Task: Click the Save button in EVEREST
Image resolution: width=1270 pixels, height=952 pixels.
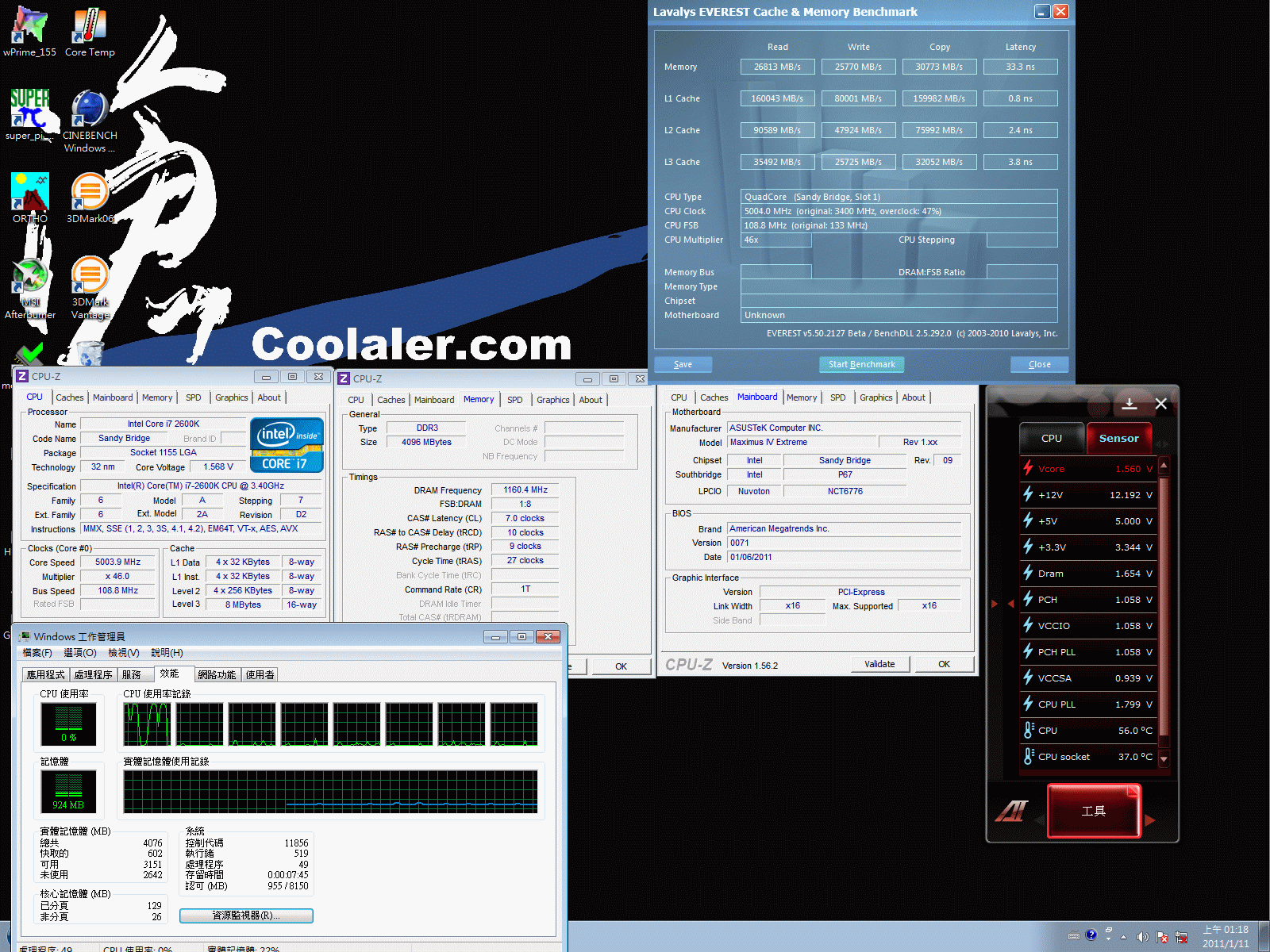Action: tap(683, 364)
